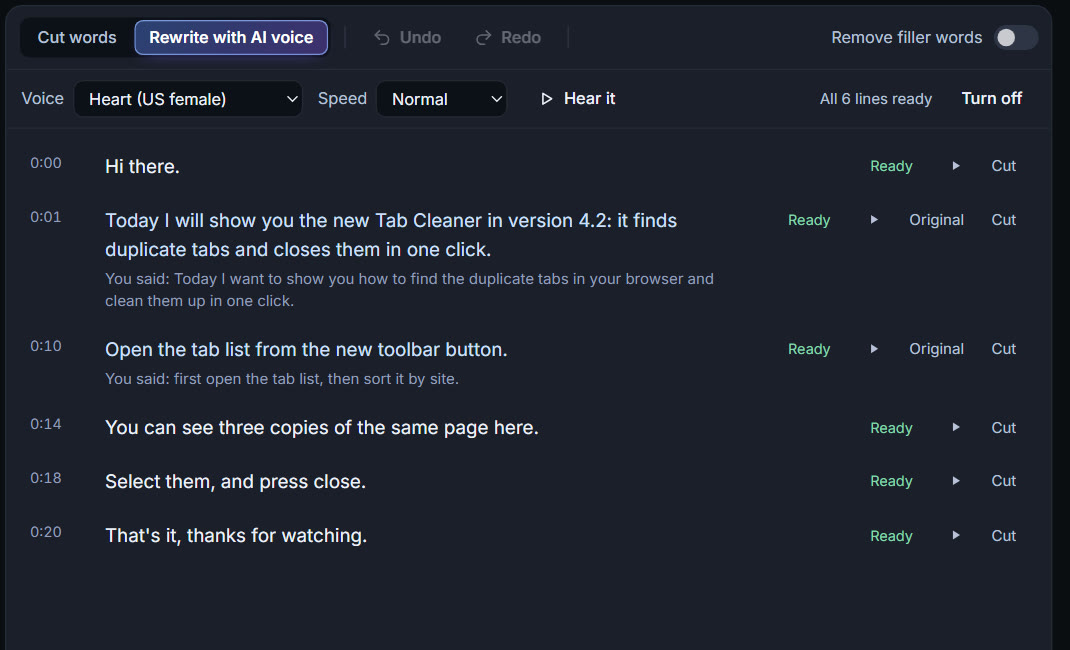Click the Hear it button
The height and width of the screenshot is (650, 1070).
578,99
